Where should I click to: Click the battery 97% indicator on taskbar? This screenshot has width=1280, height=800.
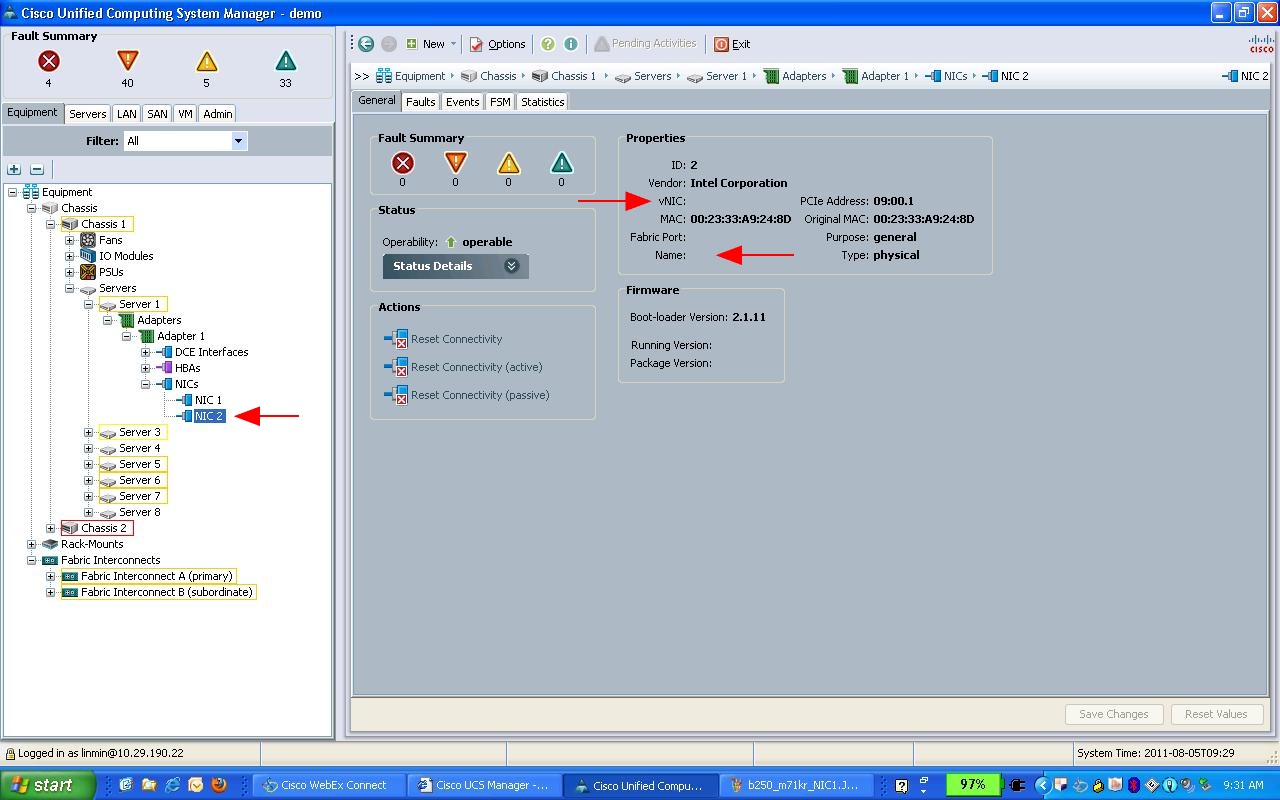tap(972, 785)
